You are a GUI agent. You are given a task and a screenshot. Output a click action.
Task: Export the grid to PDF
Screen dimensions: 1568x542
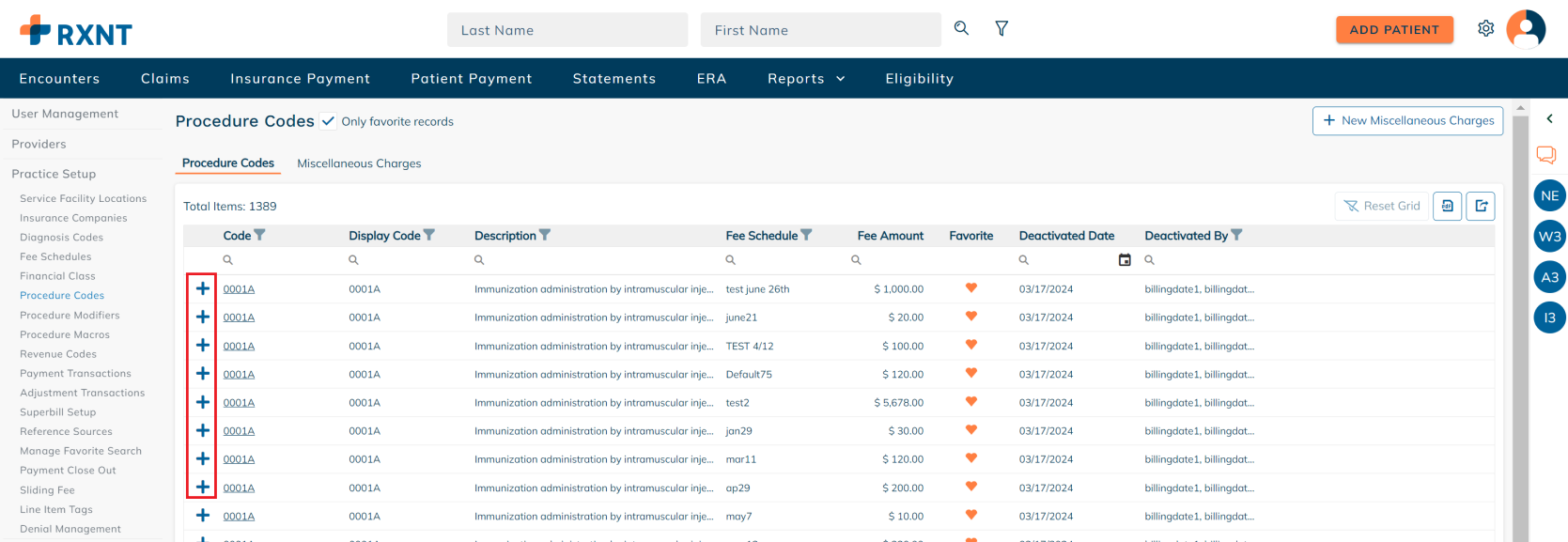tap(1448, 206)
